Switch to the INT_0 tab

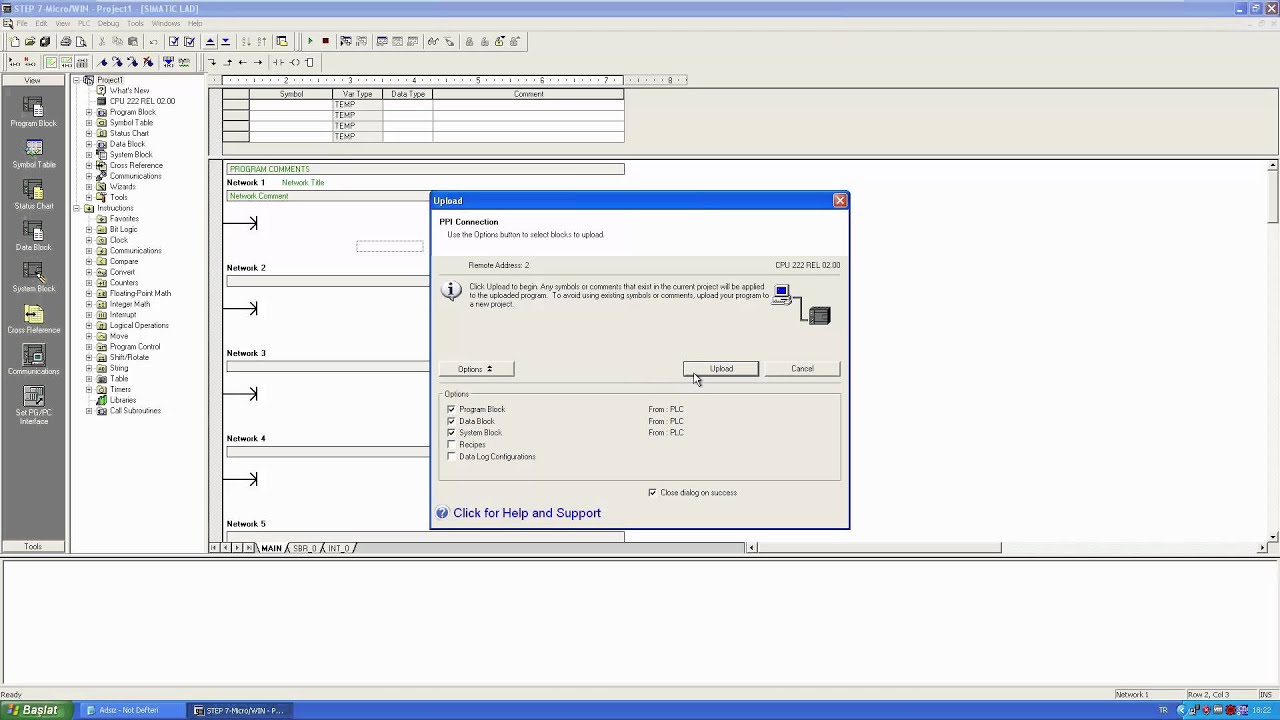tap(339, 548)
